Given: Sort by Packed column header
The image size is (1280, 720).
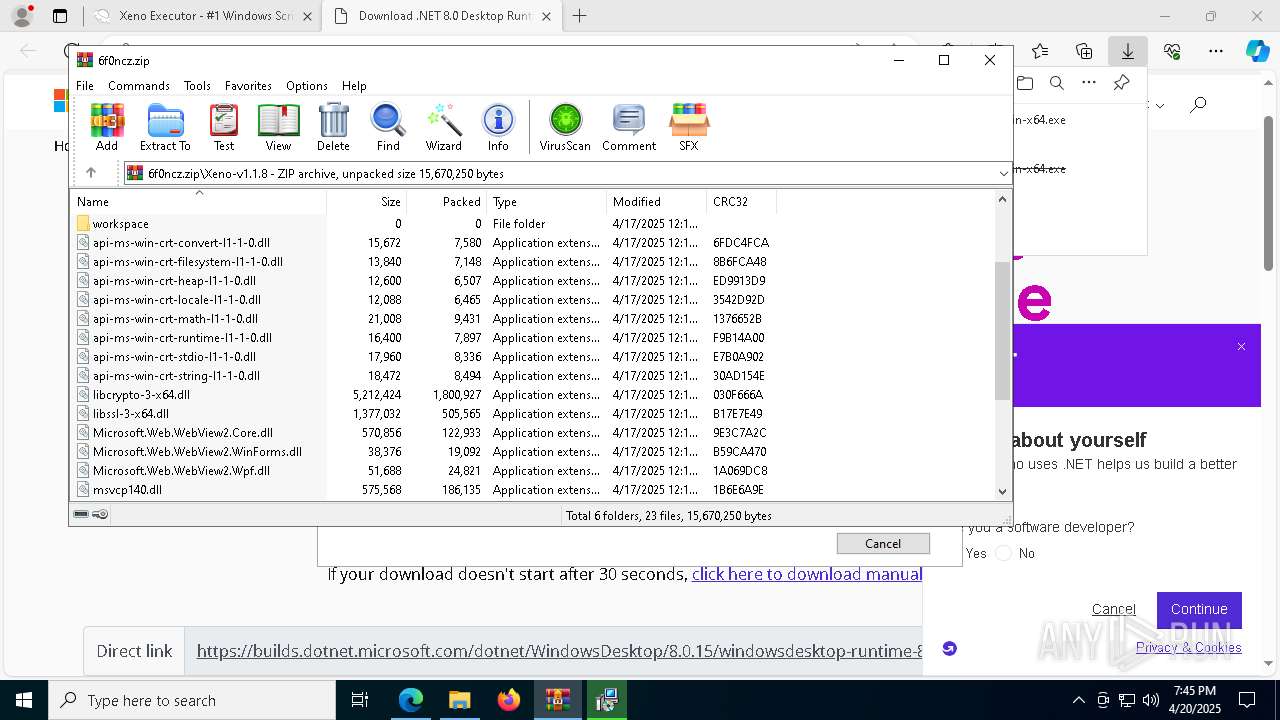Looking at the screenshot, I should tap(446, 201).
